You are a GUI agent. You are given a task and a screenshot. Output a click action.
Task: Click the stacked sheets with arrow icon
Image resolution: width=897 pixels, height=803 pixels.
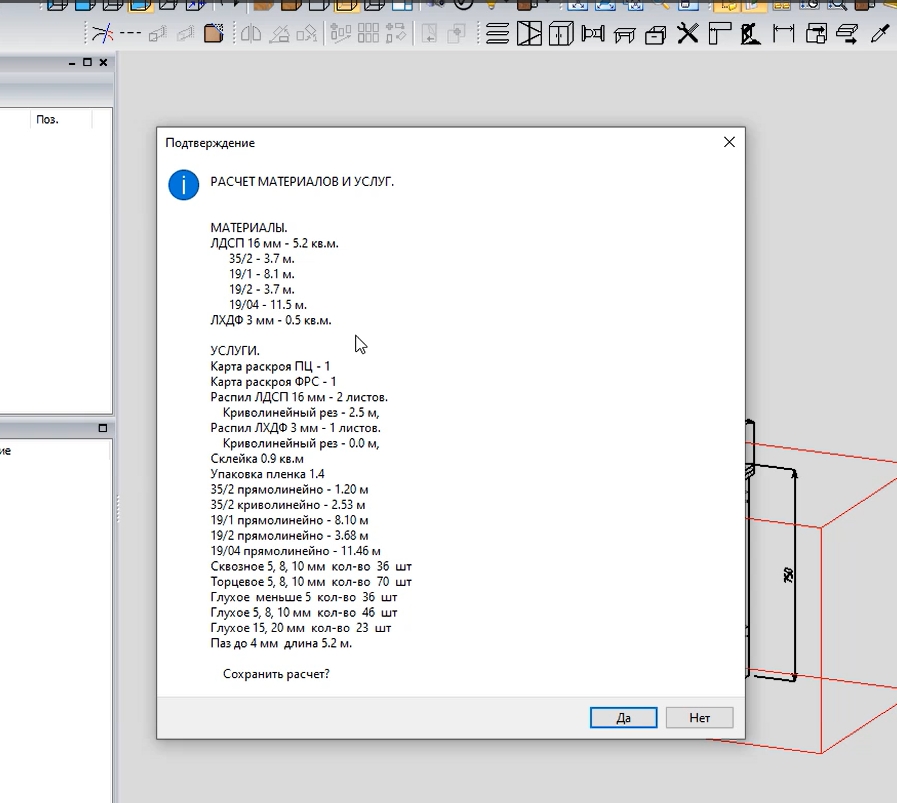[x=847, y=34]
